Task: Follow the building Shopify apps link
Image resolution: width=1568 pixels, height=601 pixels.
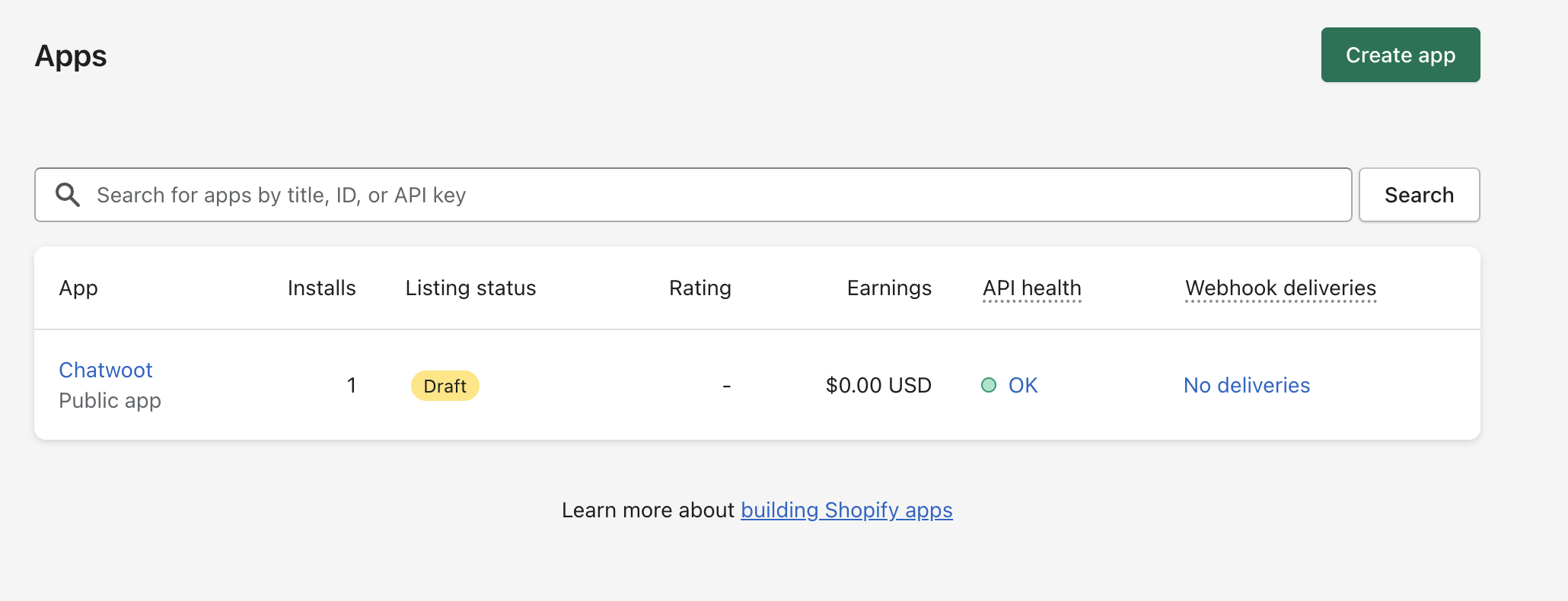Action: pos(846,510)
